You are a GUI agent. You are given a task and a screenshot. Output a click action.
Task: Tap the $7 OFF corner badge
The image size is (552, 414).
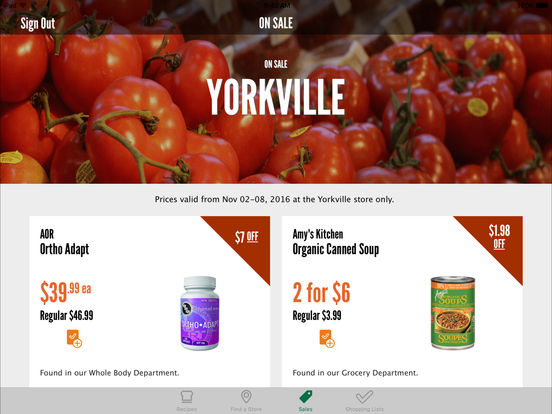click(247, 237)
